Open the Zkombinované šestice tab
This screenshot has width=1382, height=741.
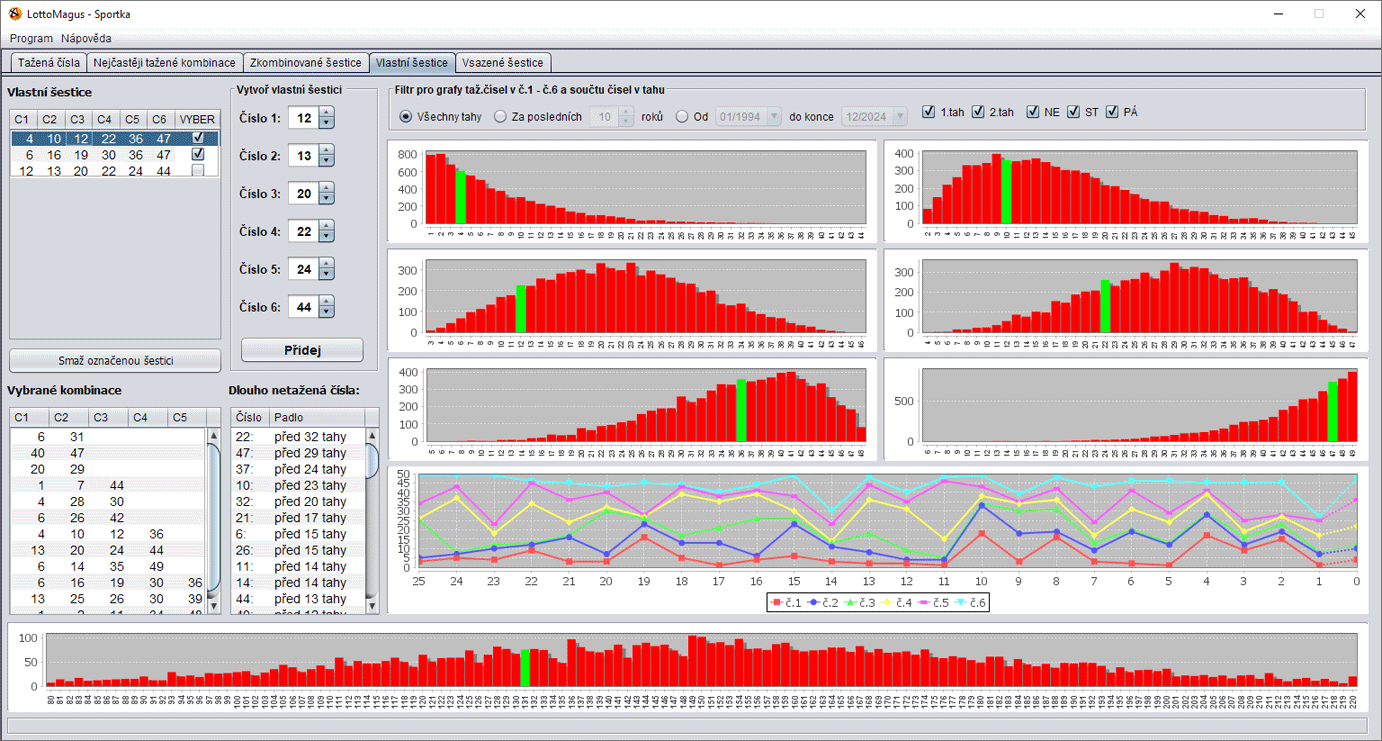[305, 63]
